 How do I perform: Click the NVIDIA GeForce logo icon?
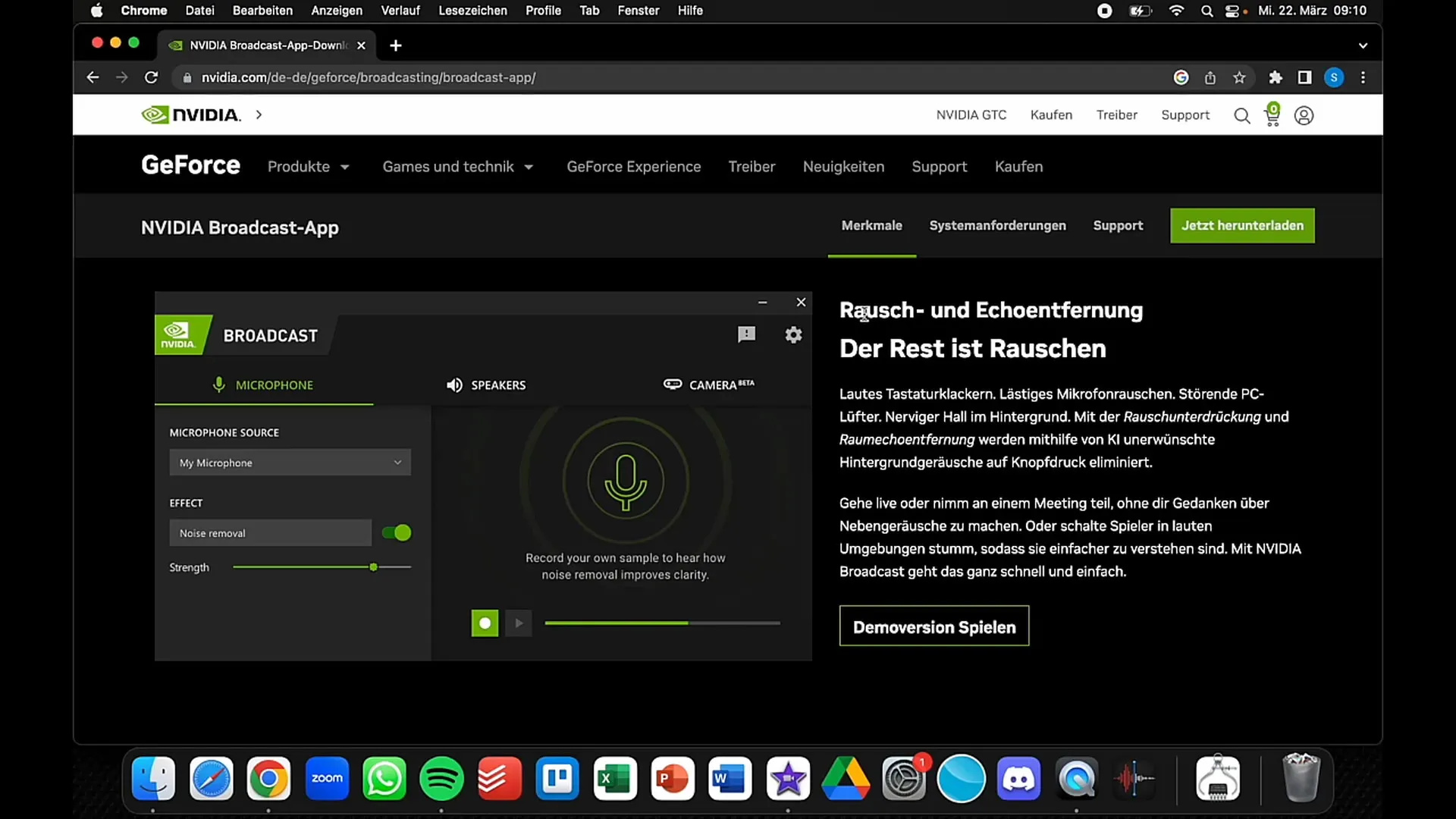(191, 165)
